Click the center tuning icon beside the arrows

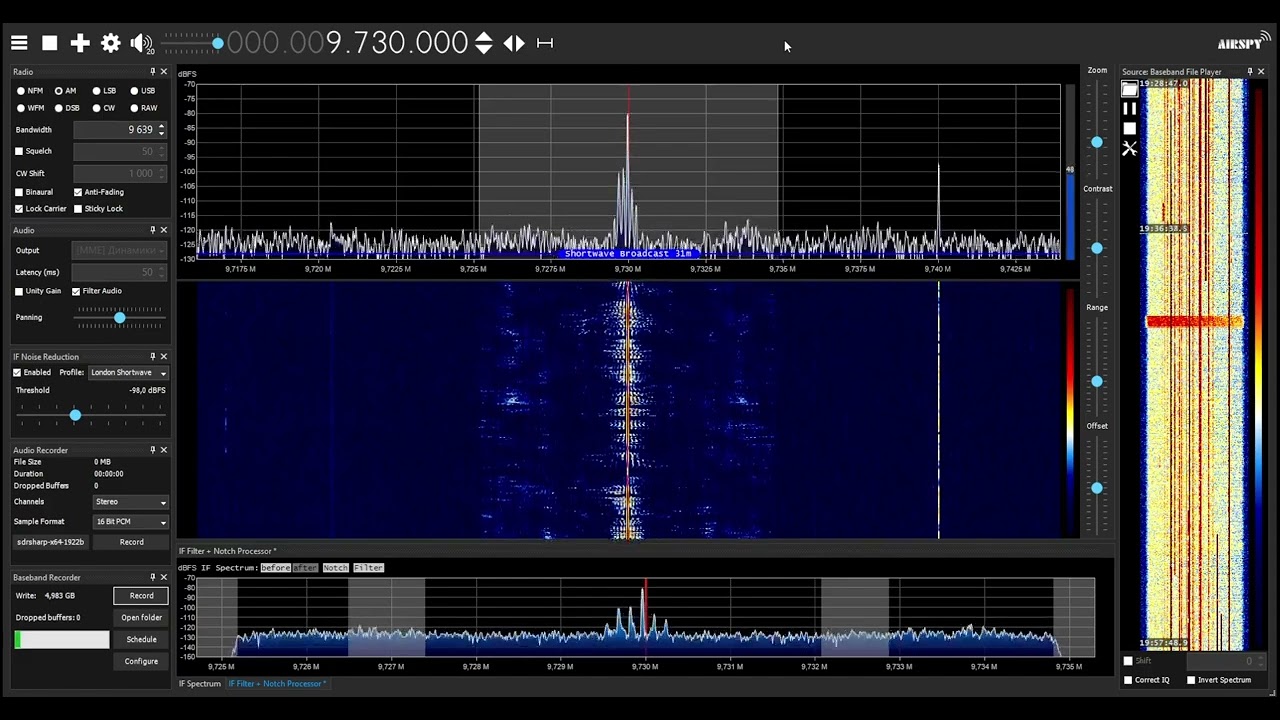[x=545, y=43]
